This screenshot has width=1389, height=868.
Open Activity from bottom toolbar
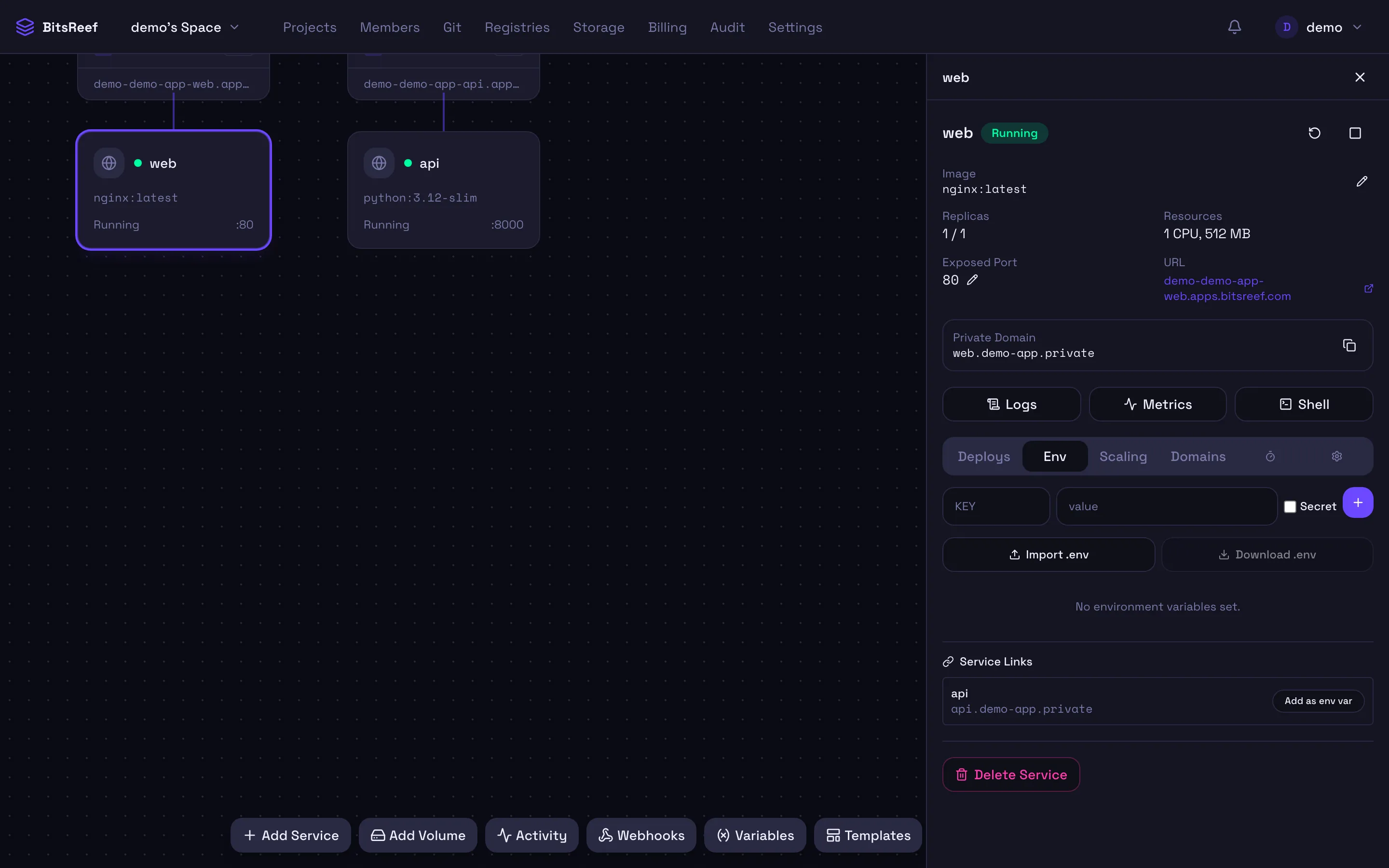point(531,835)
